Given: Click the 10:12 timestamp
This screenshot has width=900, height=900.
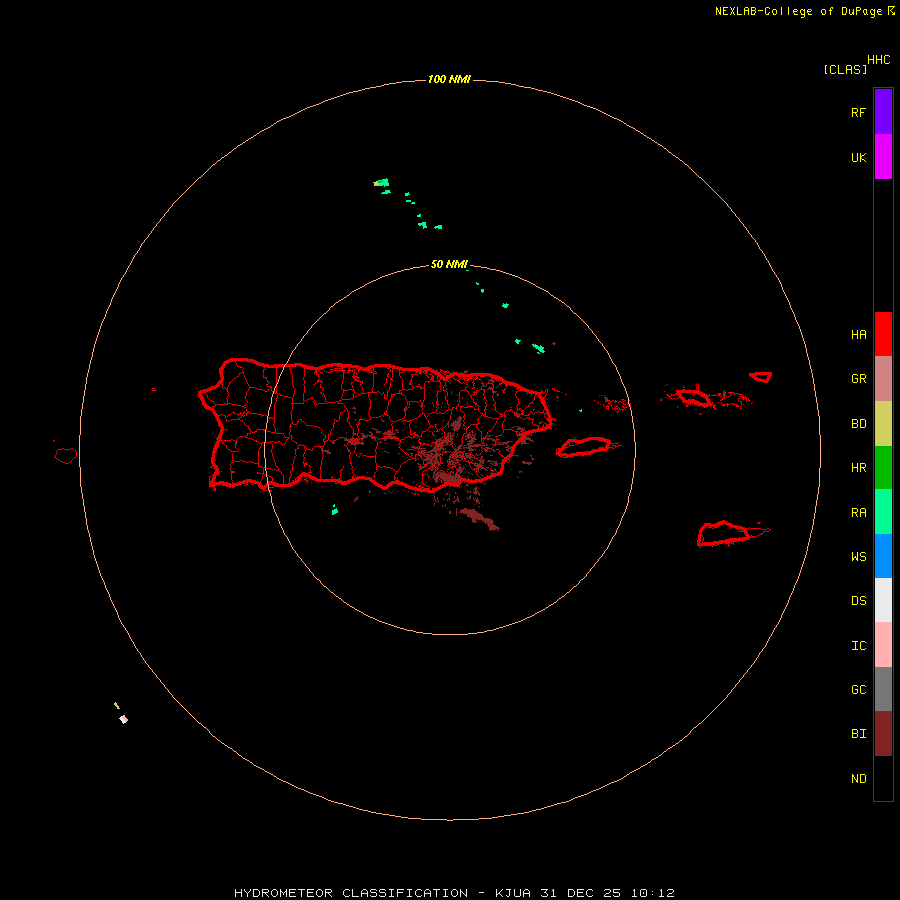Looking at the screenshot, I should 653,893.
